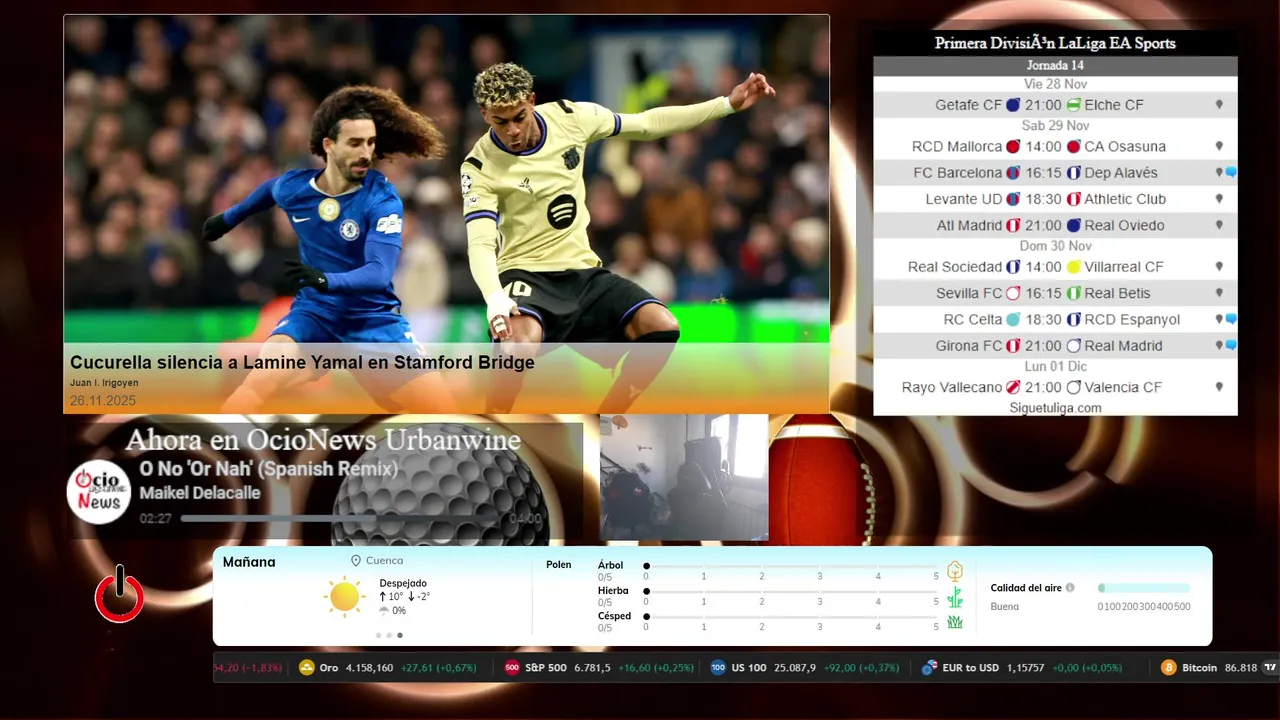
Task: Click the Dom 30 Nov date header
Action: [1055, 246]
